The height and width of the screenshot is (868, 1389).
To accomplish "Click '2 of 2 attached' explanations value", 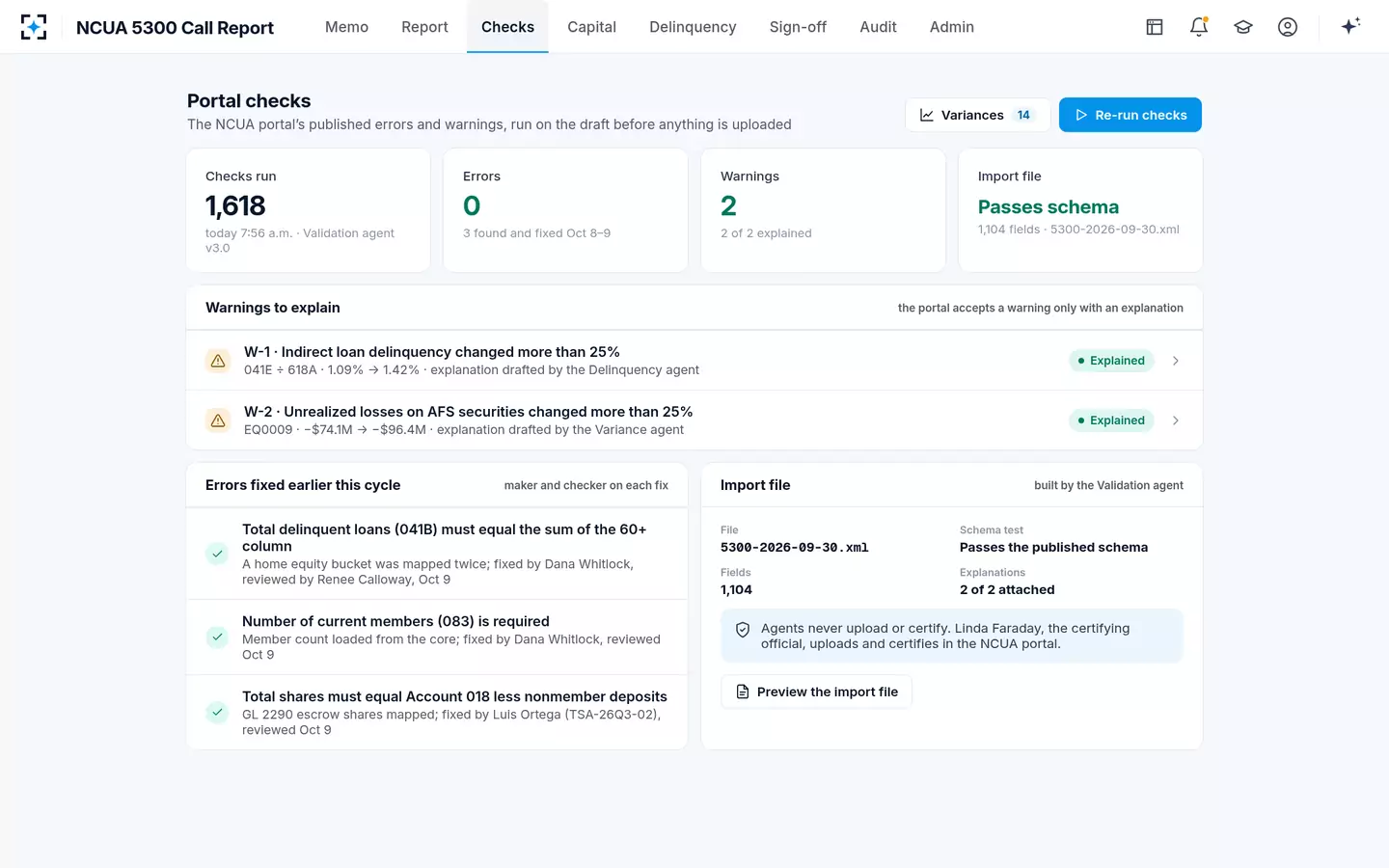I will pyautogui.click(x=1007, y=589).
